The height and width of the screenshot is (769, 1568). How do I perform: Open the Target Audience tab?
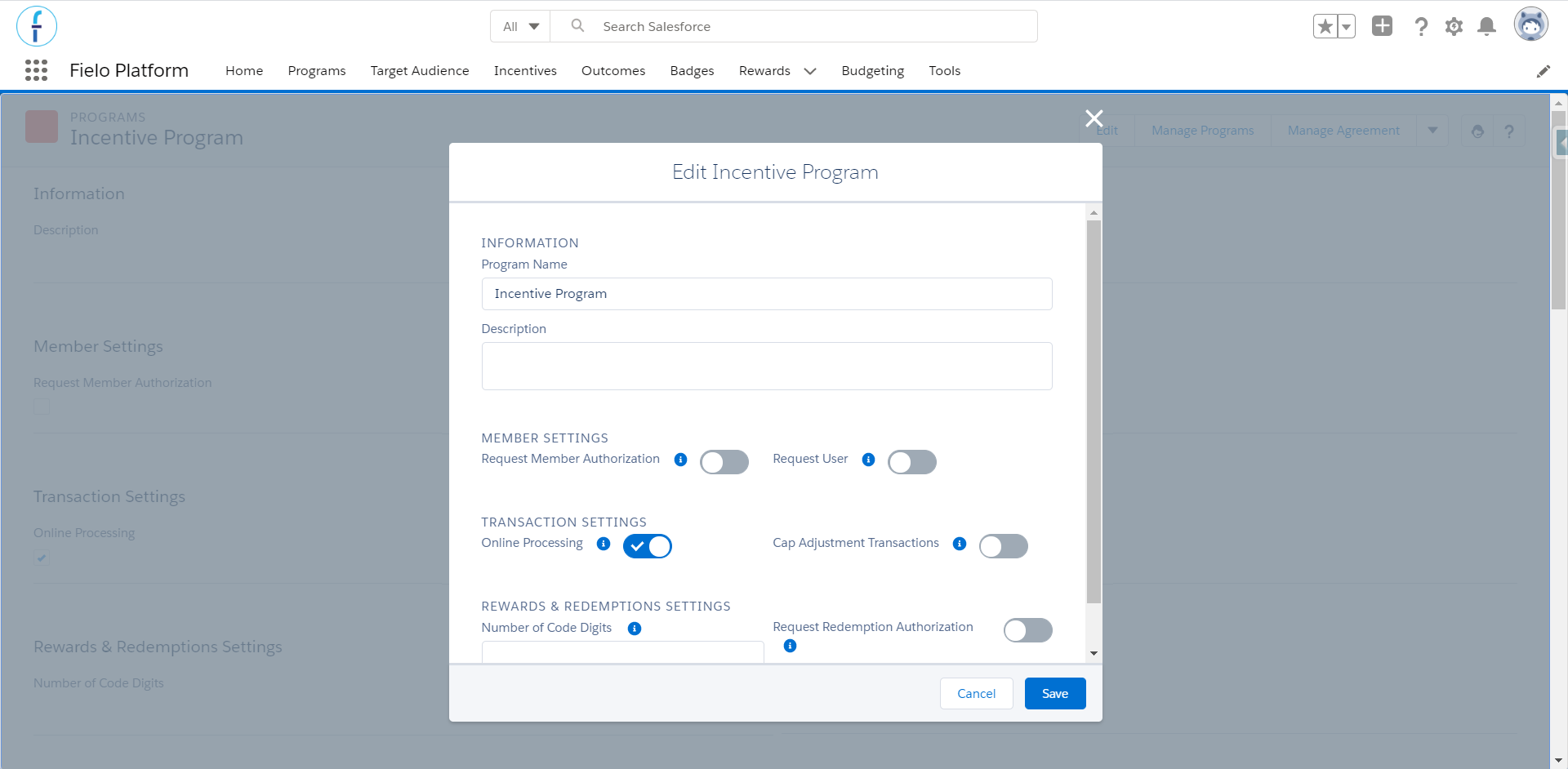(420, 71)
